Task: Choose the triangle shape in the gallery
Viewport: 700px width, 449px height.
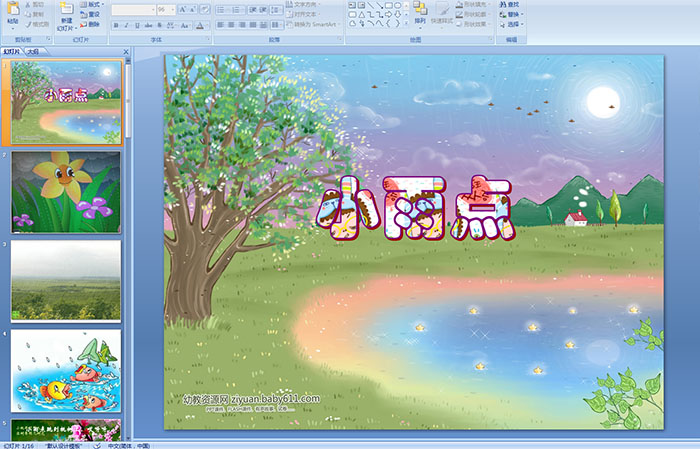Action: point(362,15)
